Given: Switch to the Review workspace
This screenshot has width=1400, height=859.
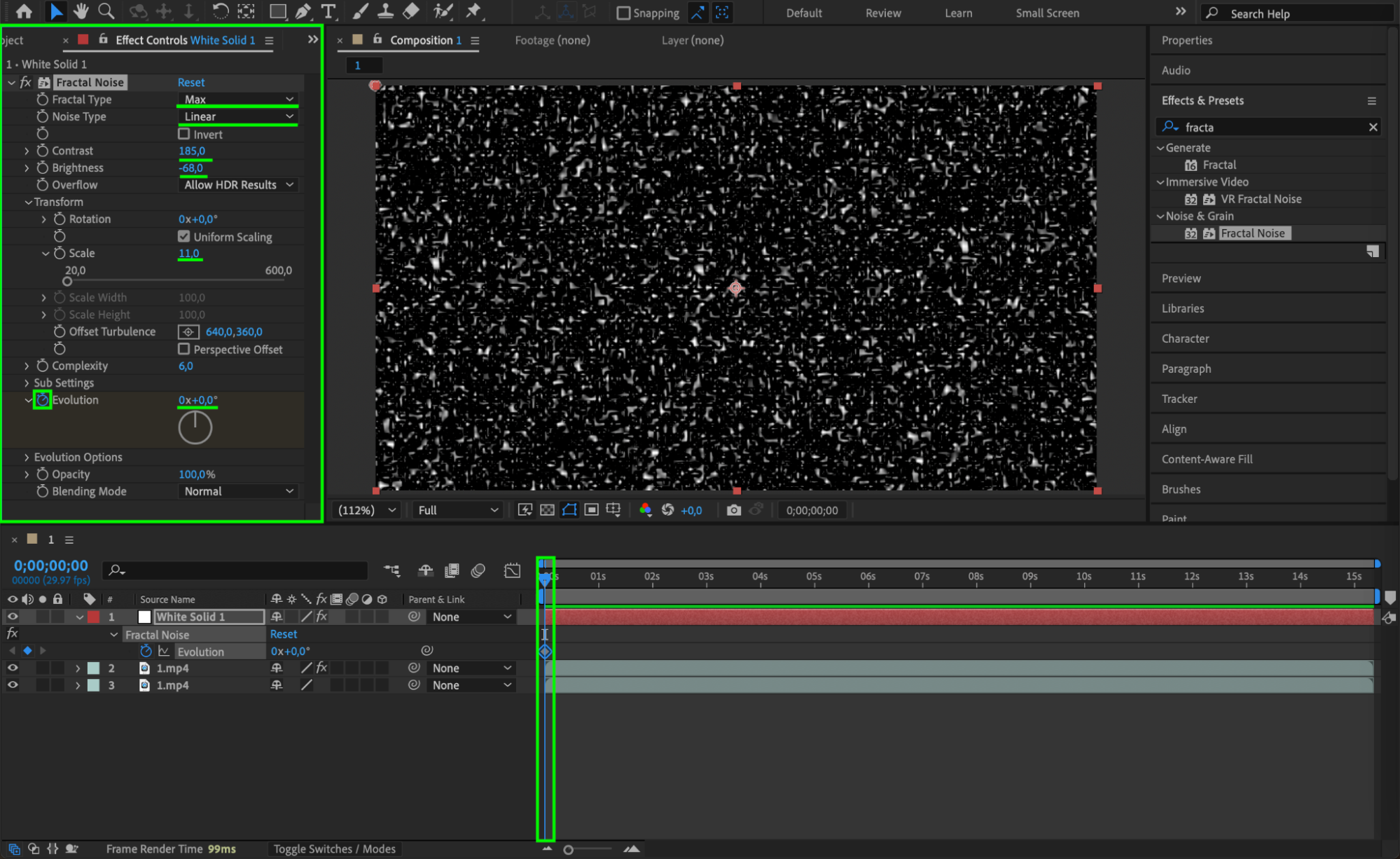Looking at the screenshot, I should click(x=882, y=13).
